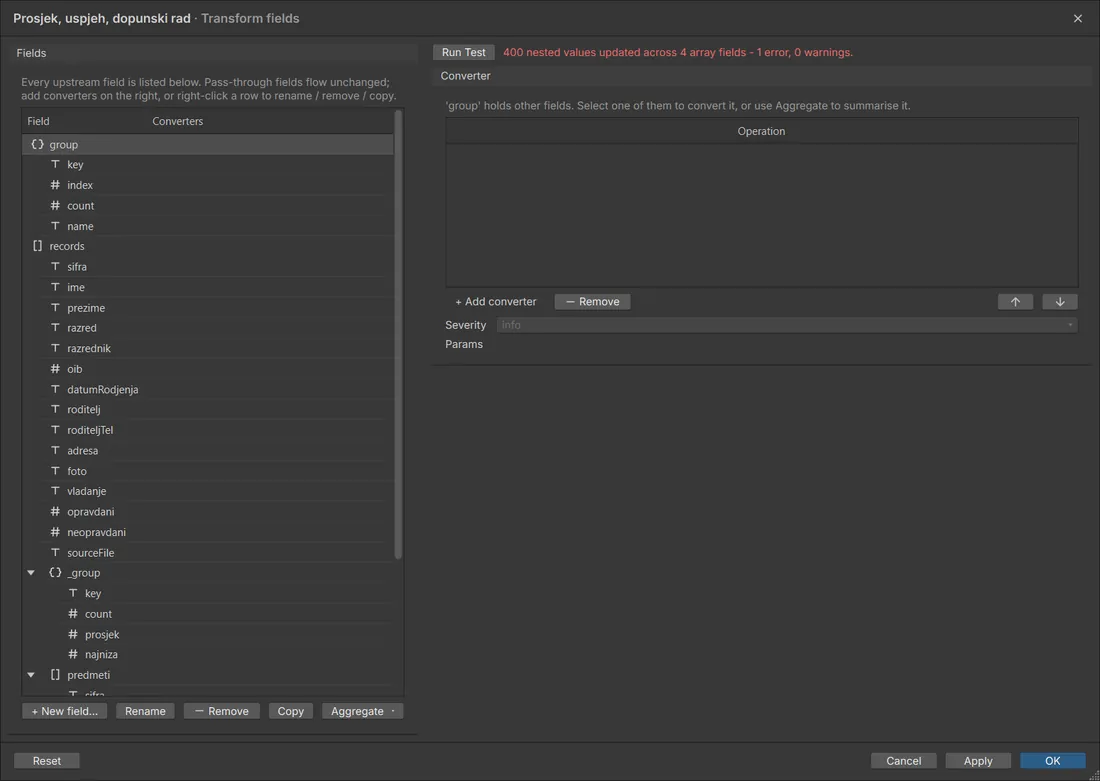Viewport: 1100px width, 781px height.
Task: Click the number icon next to 'oib'
Action: [x=55, y=368]
